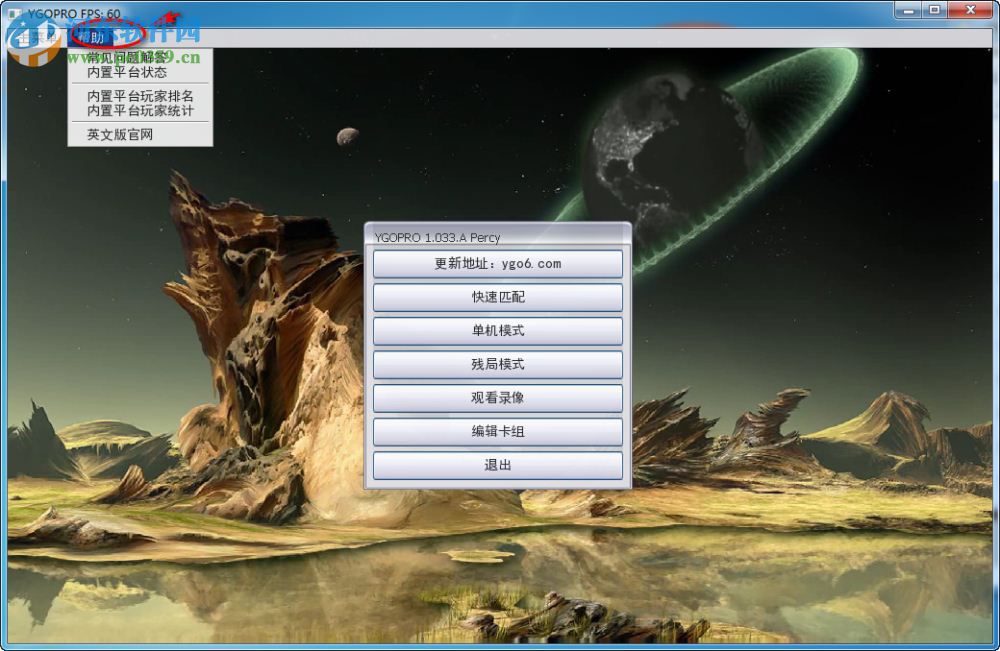
Task: Open 残局模式 (Puzzle Mode)
Action: coord(497,364)
